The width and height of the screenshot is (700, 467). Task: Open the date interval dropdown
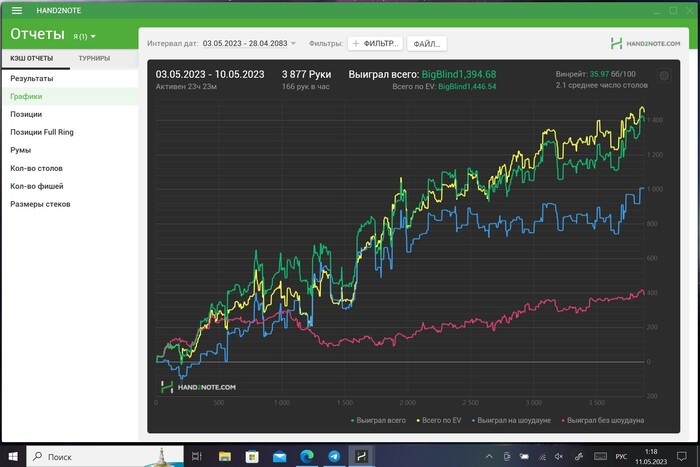coord(249,43)
